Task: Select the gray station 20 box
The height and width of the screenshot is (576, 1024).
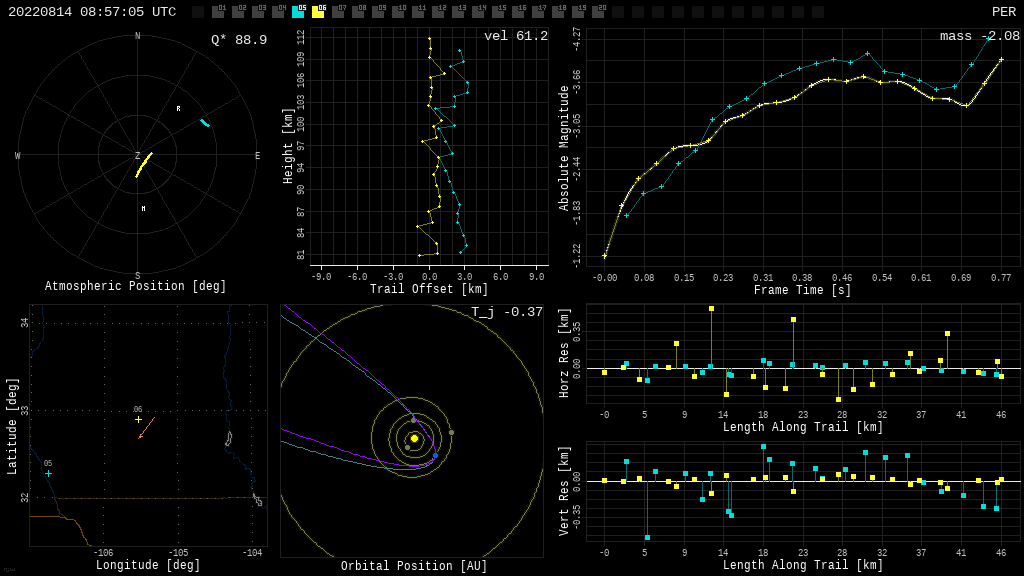Action: [598, 12]
